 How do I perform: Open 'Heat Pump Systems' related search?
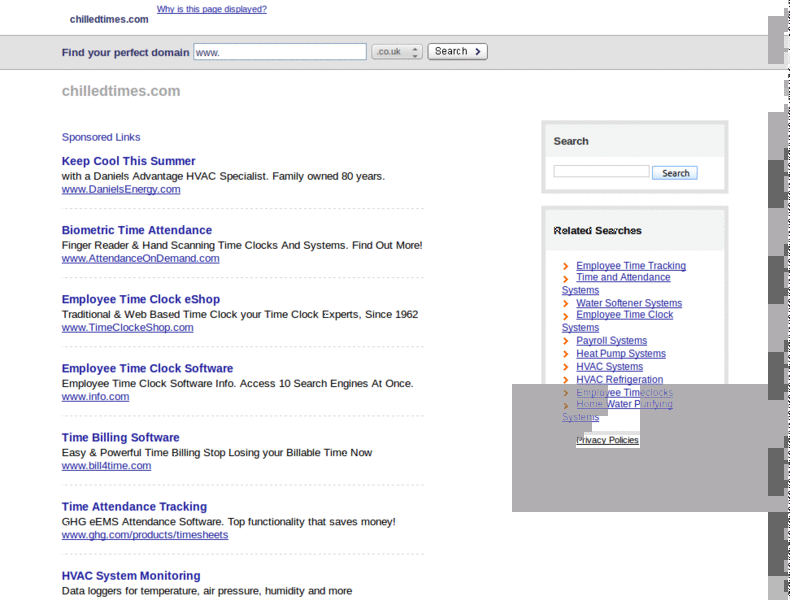[x=620, y=354]
